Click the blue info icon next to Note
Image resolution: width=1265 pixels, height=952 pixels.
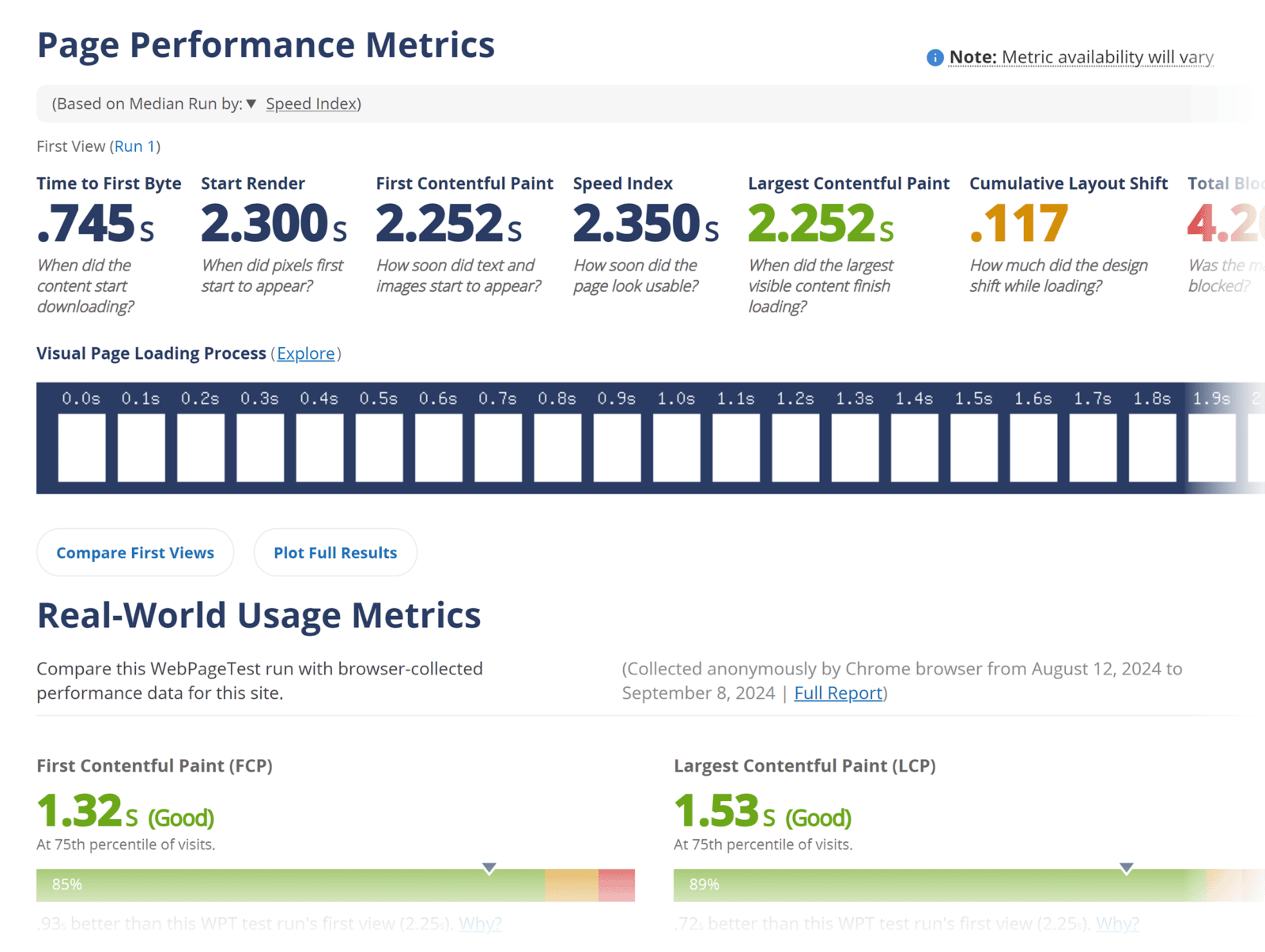click(934, 58)
